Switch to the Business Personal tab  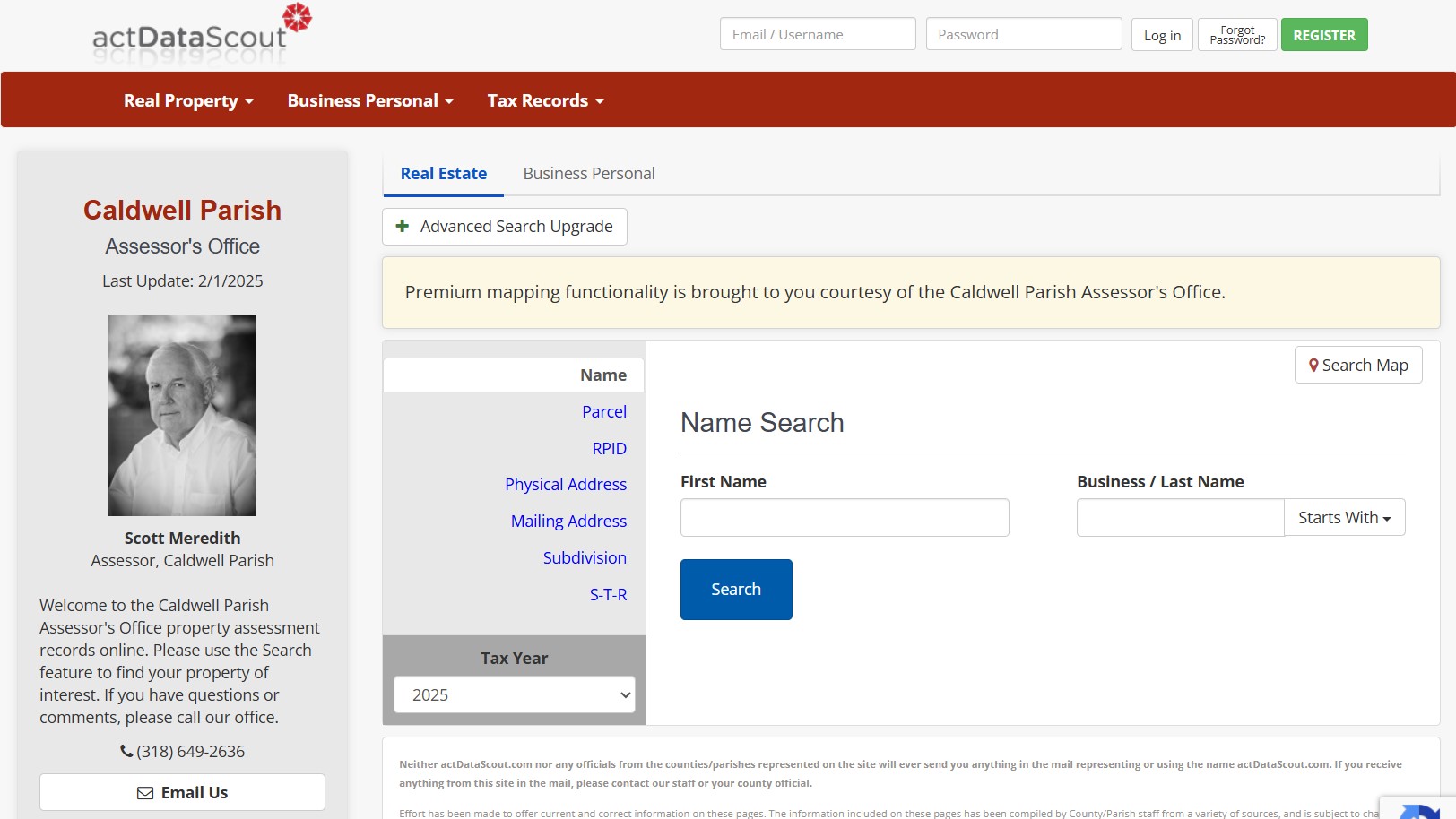589,173
